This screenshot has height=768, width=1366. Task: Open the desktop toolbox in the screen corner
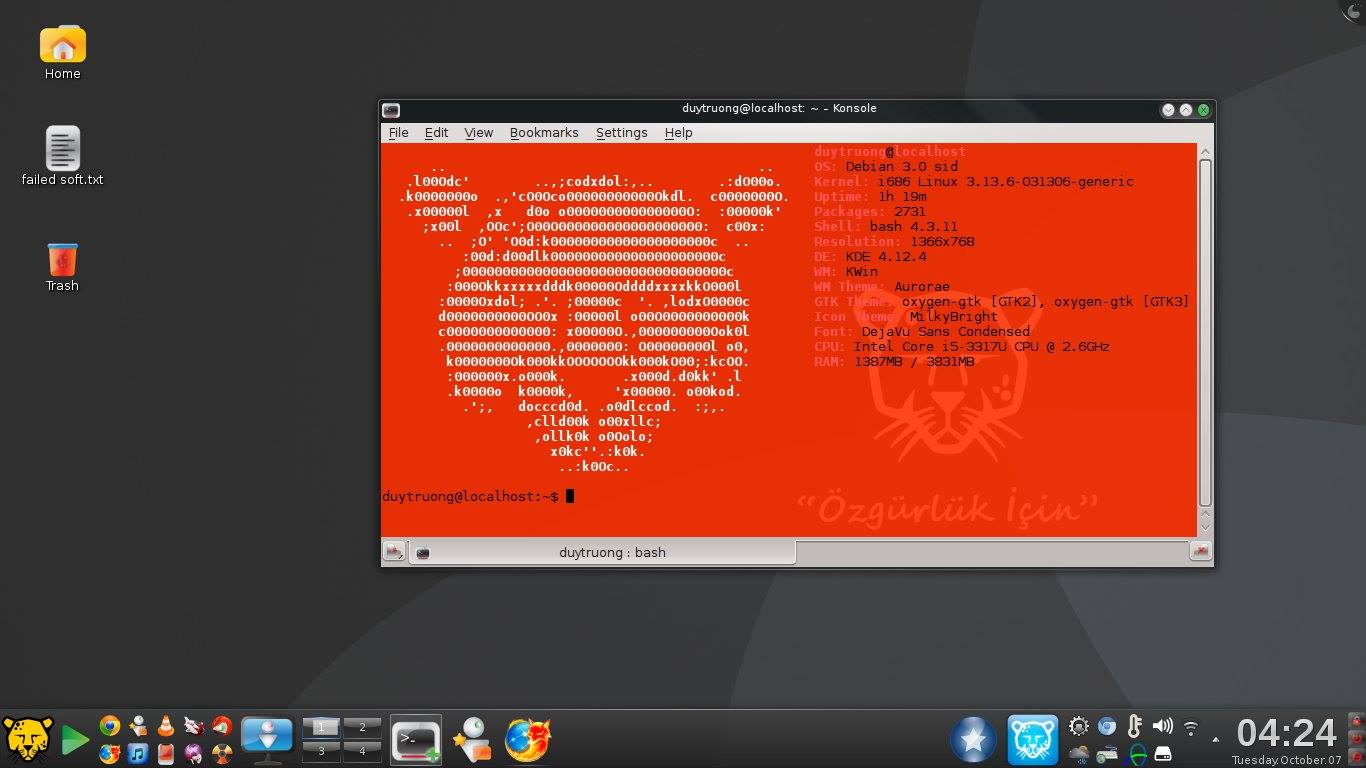pos(1353,10)
